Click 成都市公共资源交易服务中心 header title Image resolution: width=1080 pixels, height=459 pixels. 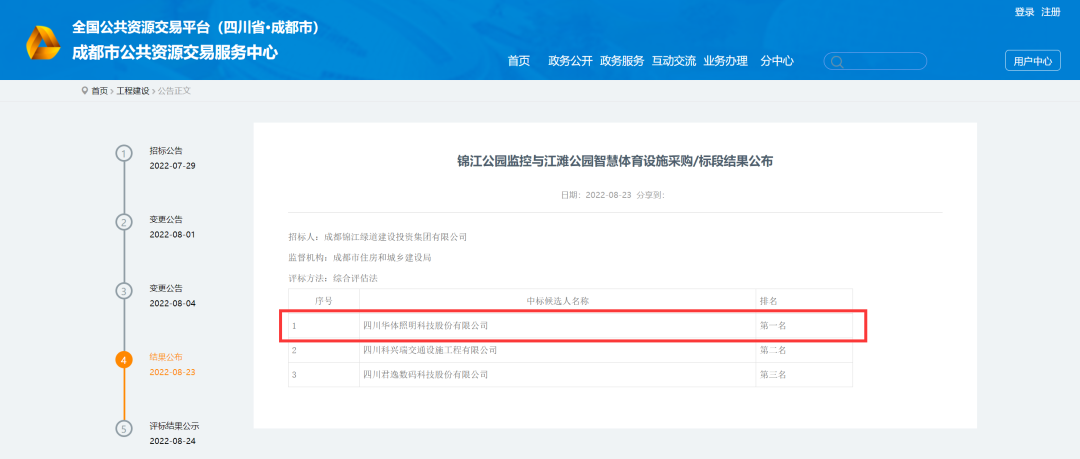(x=175, y=52)
